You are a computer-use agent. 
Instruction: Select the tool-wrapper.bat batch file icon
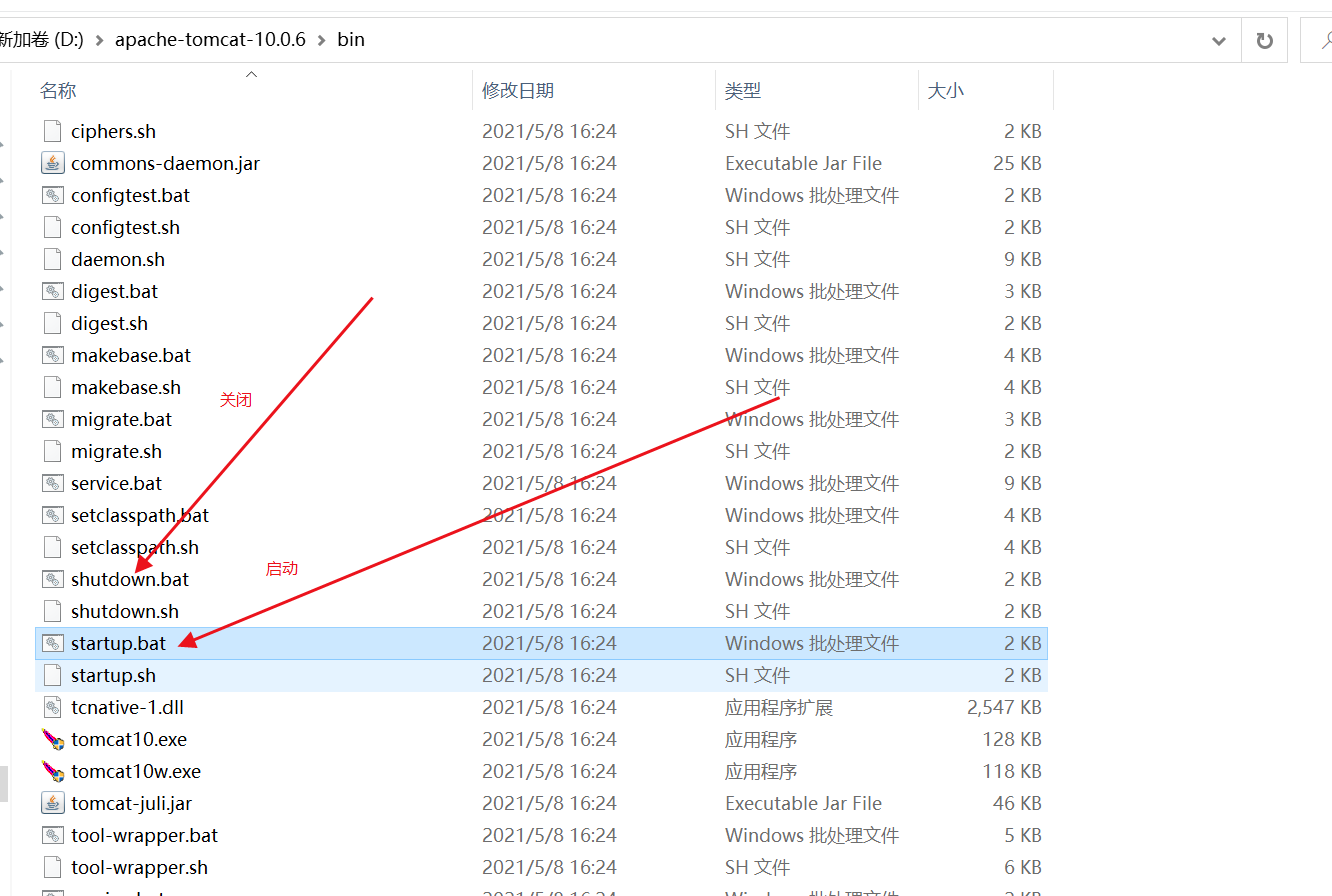click(x=53, y=835)
